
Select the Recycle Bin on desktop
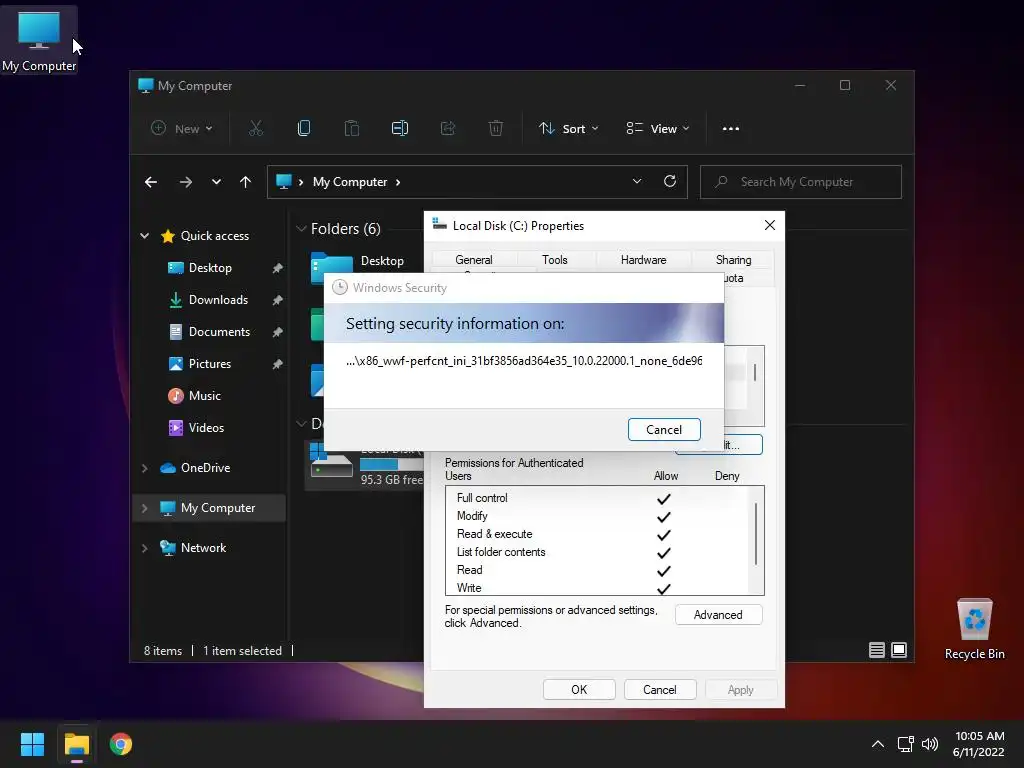coord(974,628)
